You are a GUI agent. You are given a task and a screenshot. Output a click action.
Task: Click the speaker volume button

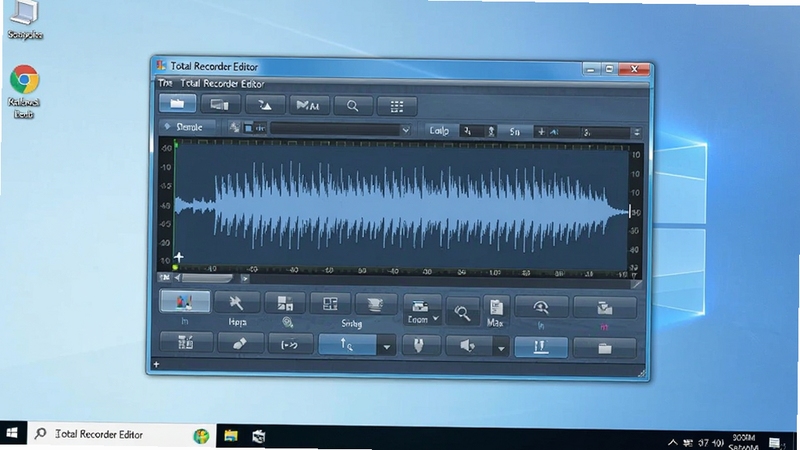pos(468,346)
